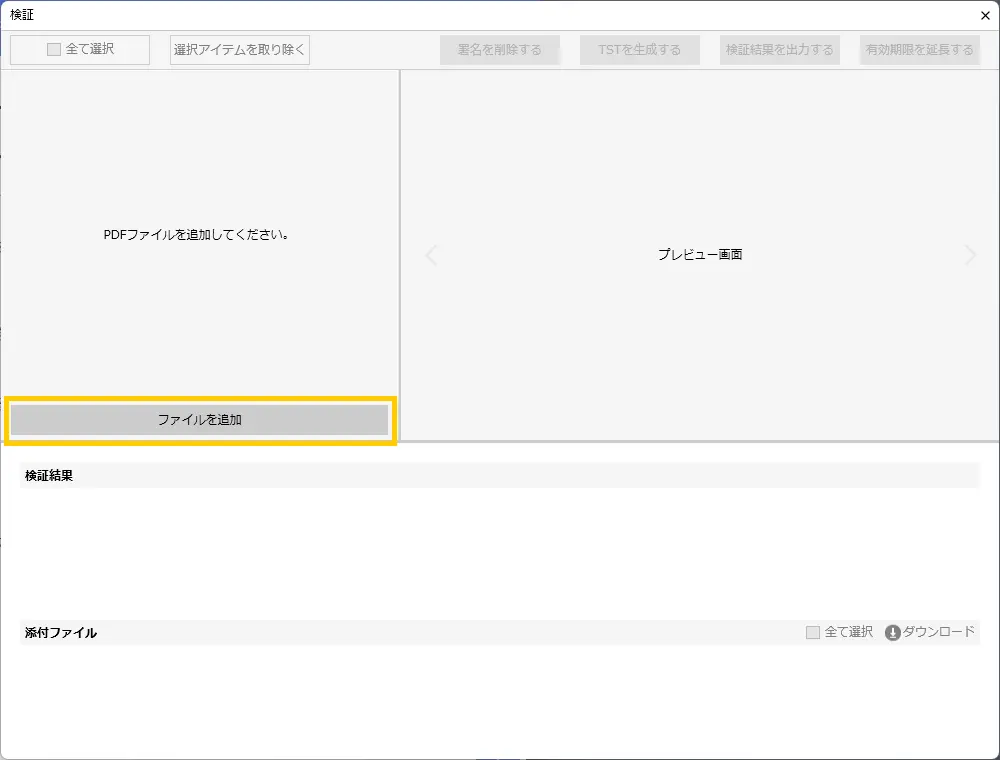Go to previous preview page arrow
The height and width of the screenshot is (760, 1000).
click(432, 256)
